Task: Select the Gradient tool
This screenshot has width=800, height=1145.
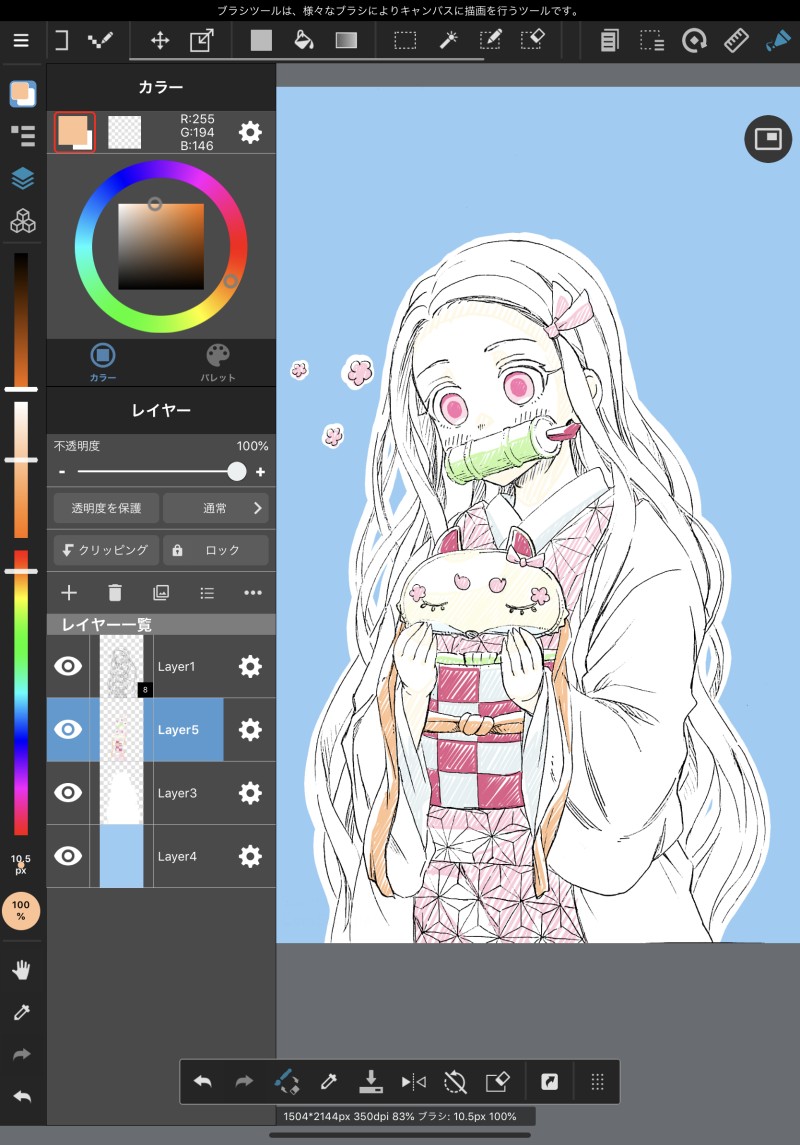Action: click(x=346, y=40)
